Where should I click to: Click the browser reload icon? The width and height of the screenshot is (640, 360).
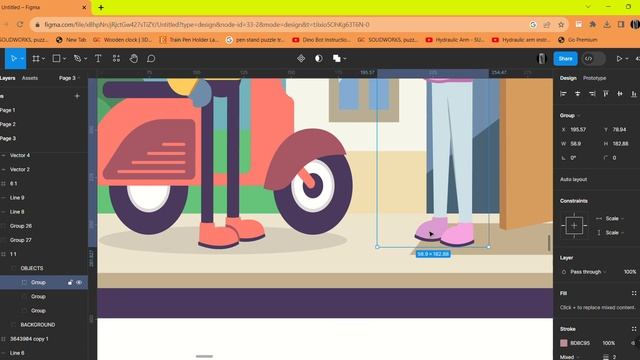[x=20, y=24]
